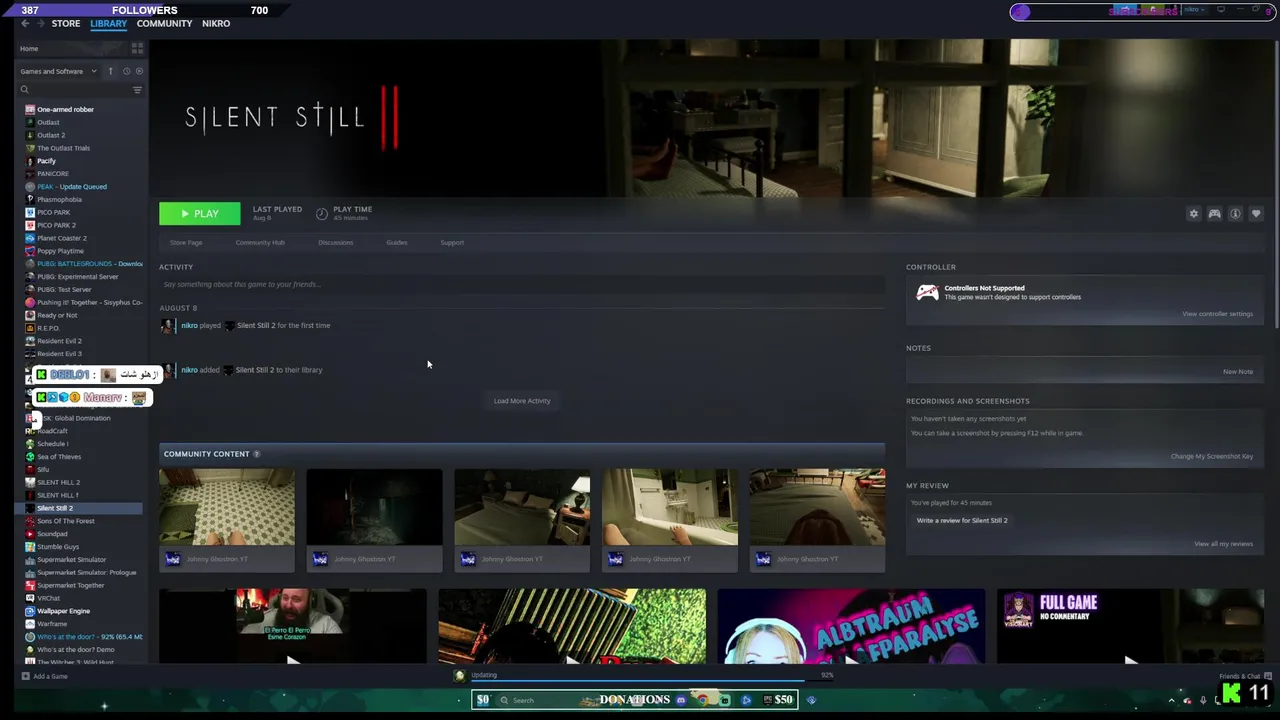Go to the Store Page tab

pos(186,242)
